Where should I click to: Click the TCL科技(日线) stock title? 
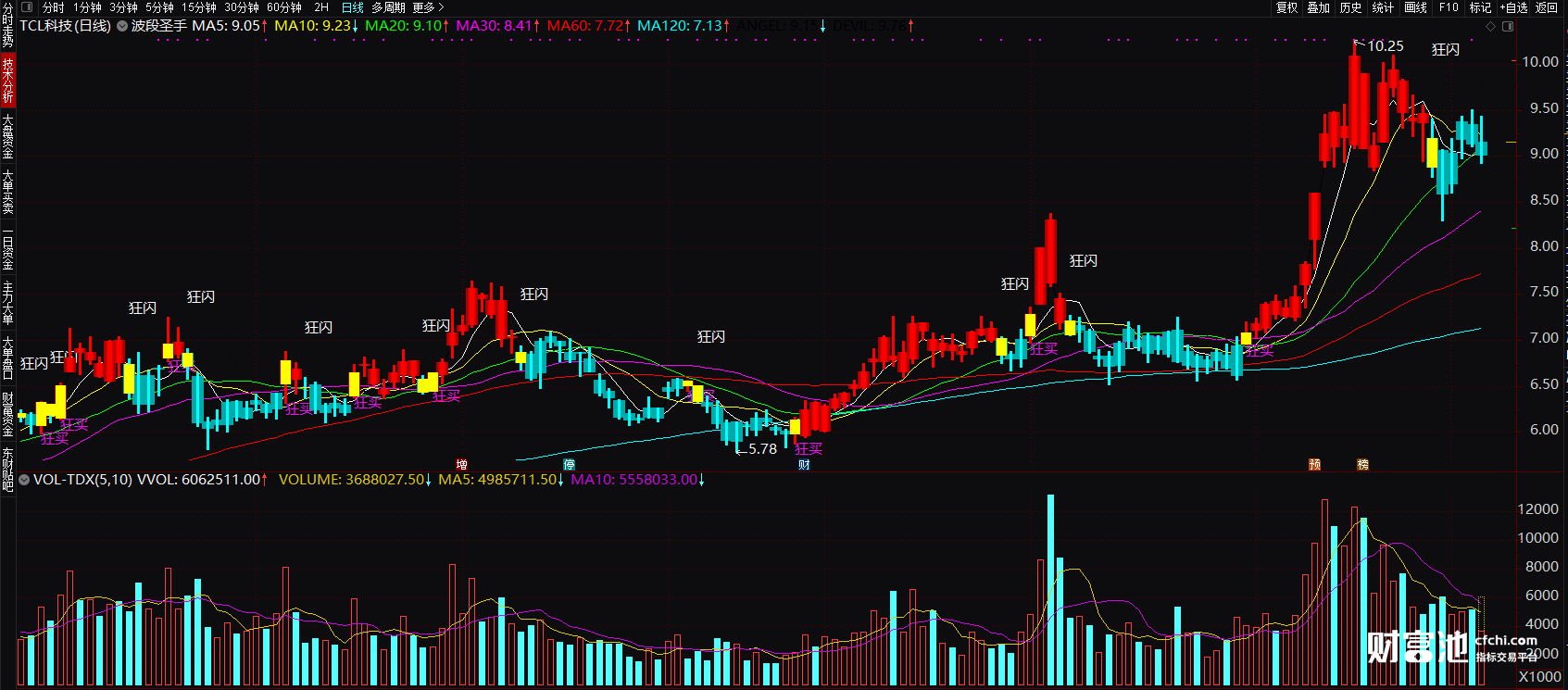[65, 26]
